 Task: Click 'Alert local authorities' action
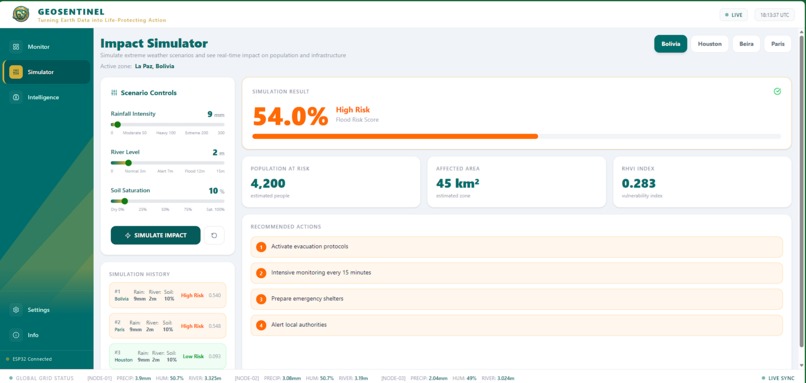pyautogui.click(x=517, y=325)
